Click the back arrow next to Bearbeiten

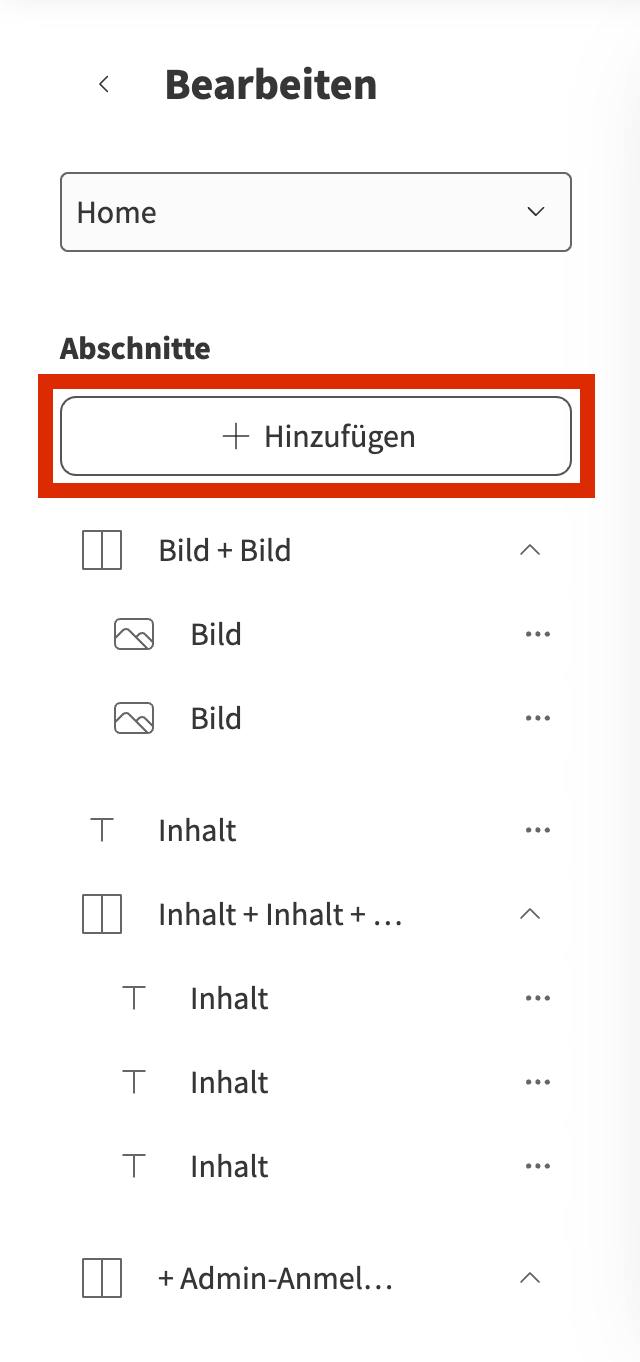pyautogui.click(x=104, y=85)
